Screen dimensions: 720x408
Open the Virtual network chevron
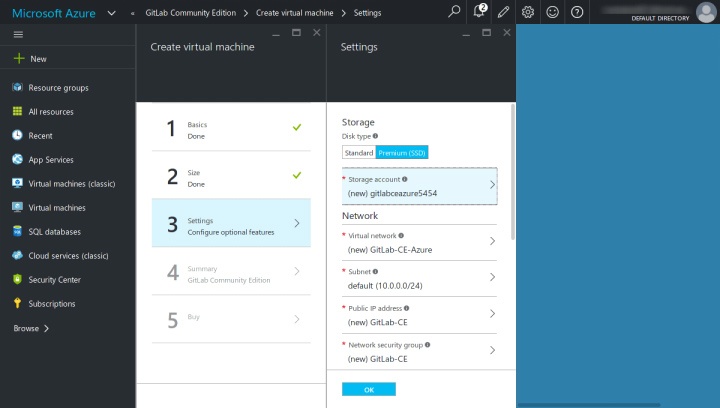492,241
